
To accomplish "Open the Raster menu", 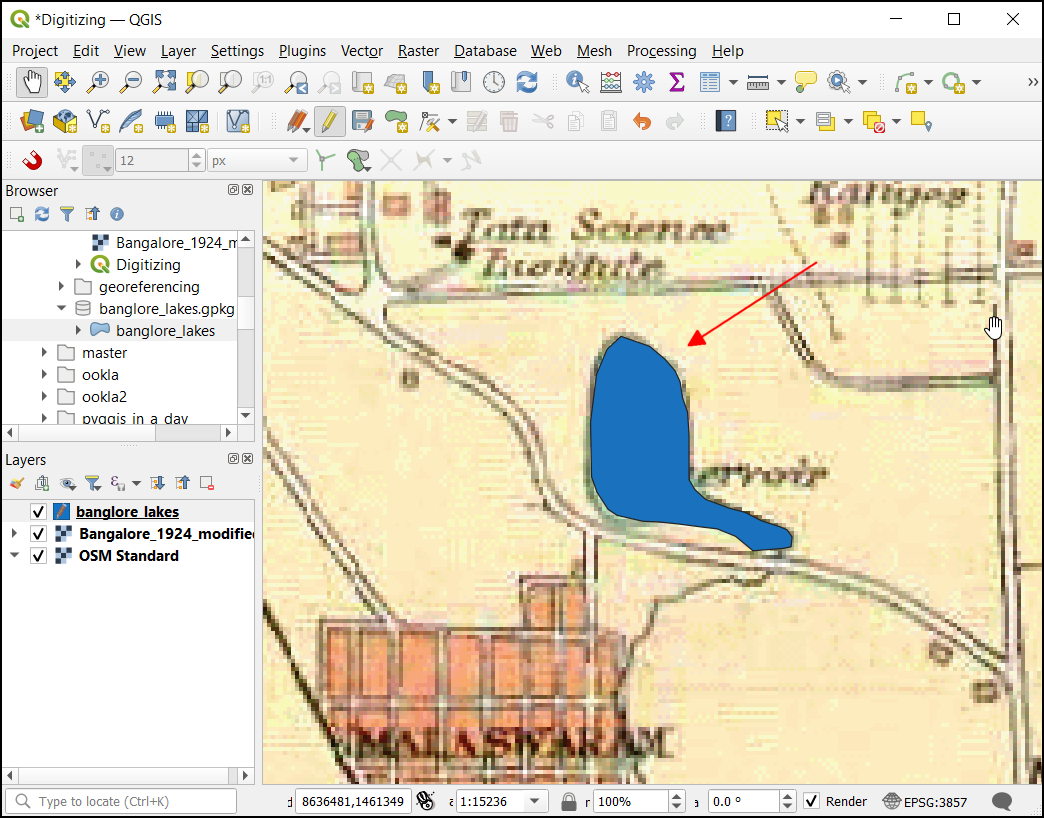I will [418, 51].
